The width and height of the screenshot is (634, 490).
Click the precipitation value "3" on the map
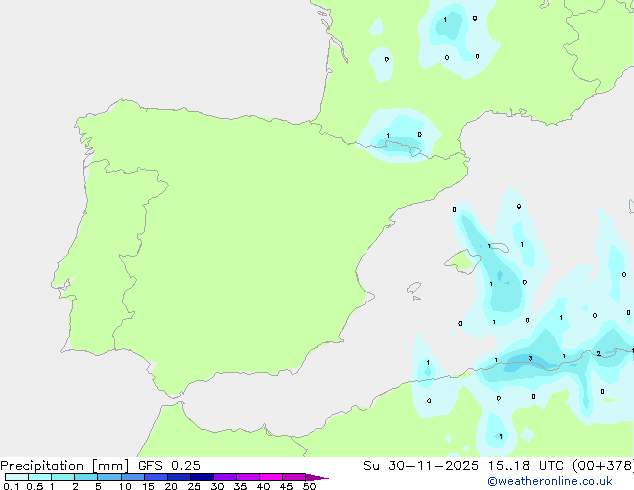pyautogui.click(x=530, y=358)
